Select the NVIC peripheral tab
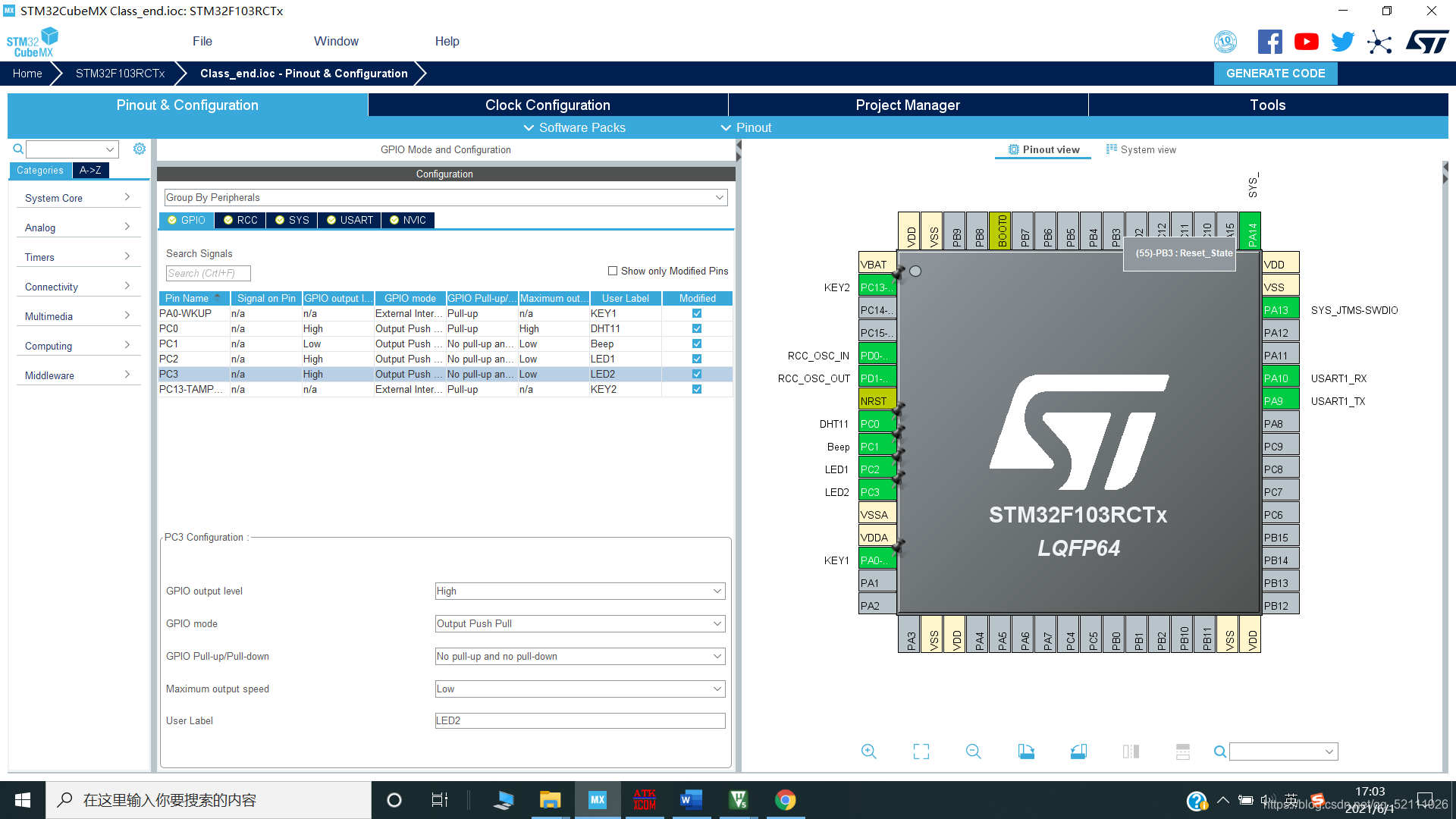Screen dimensions: 1456x819 coord(408,220)
